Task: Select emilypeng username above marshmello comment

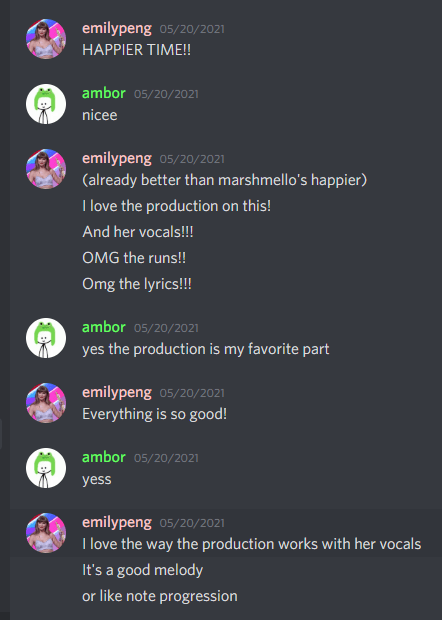Action: (117, 159)
